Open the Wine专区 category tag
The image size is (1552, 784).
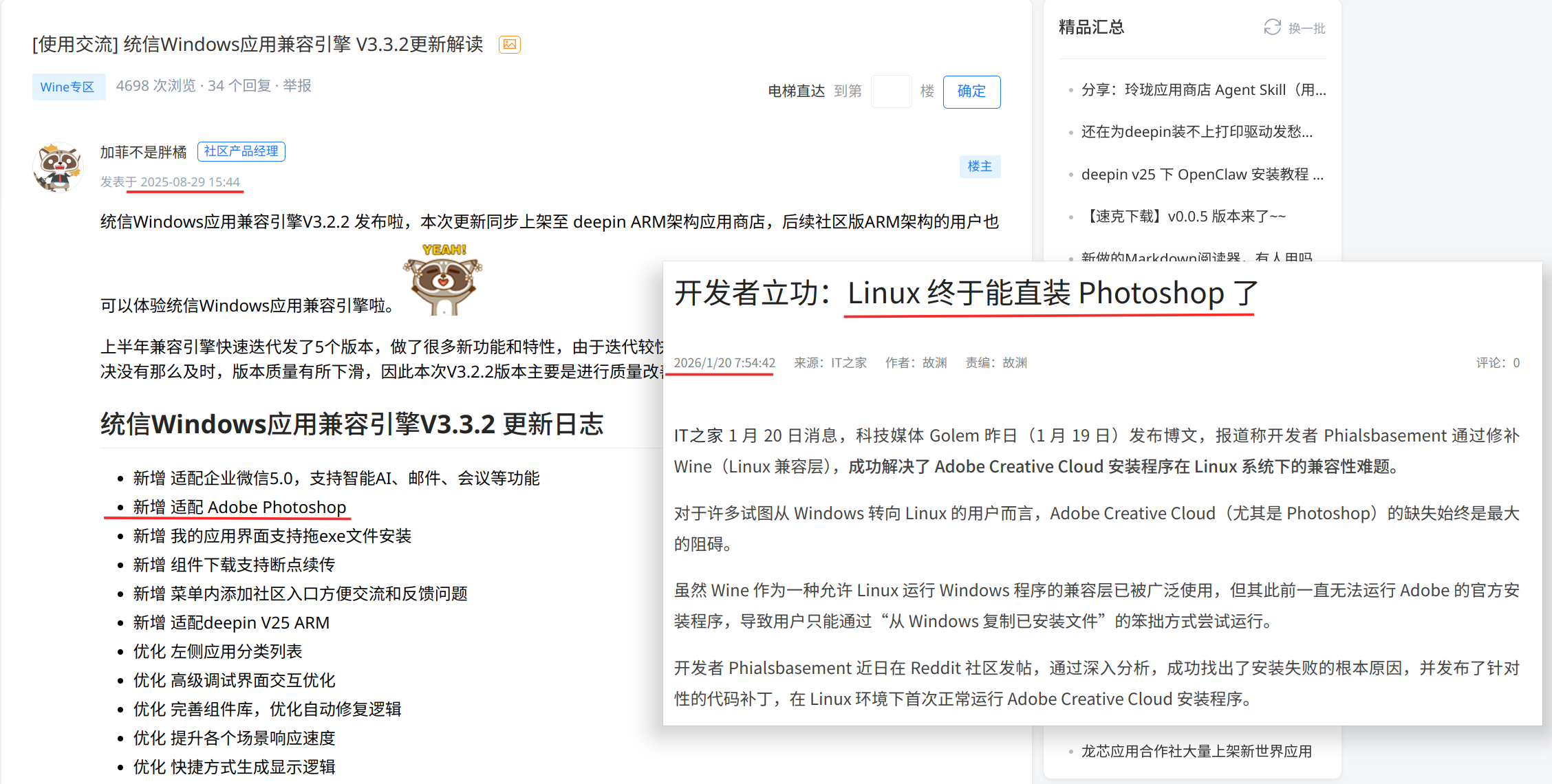67,87
